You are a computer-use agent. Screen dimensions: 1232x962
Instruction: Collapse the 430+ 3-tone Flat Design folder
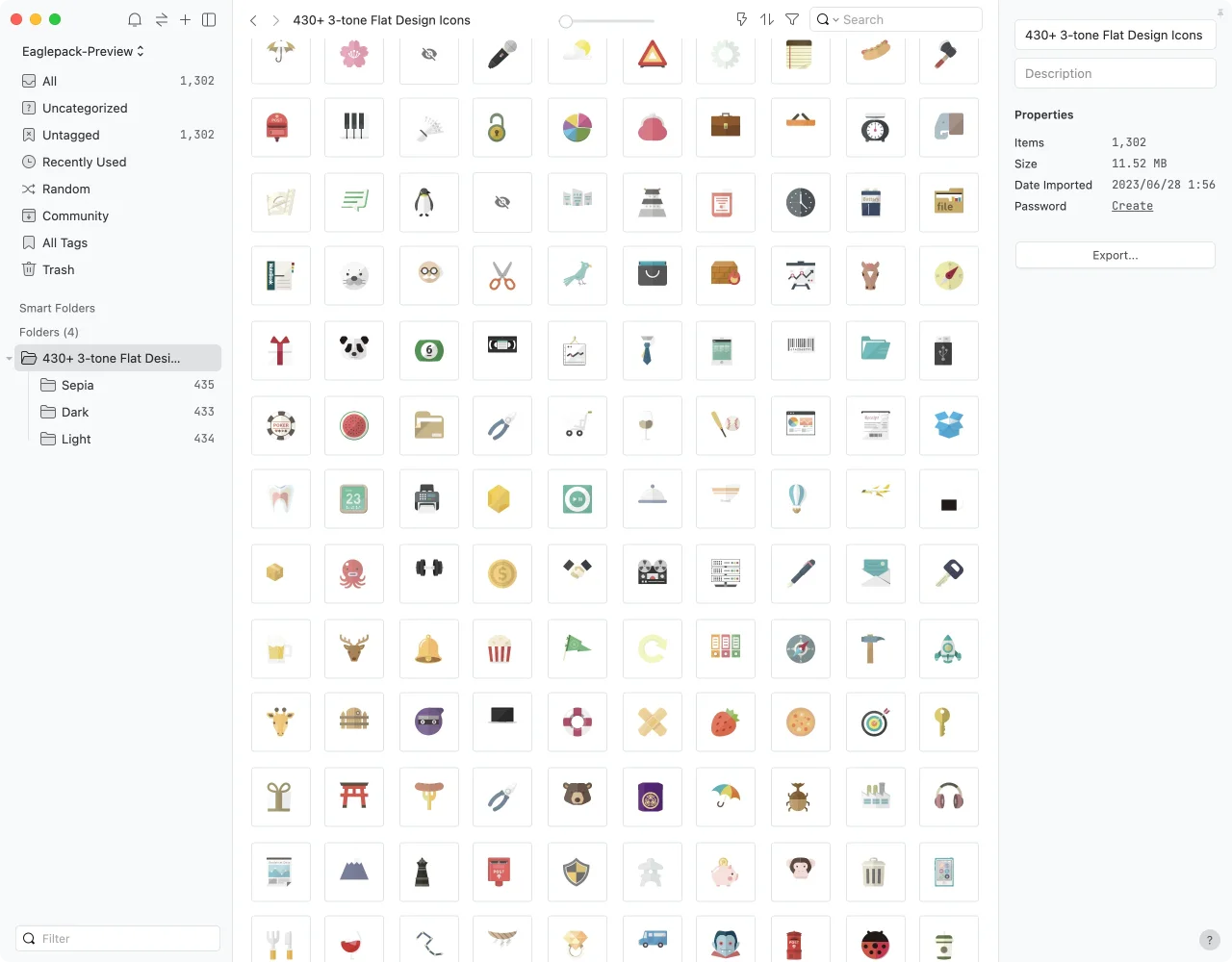coord(10,359)
